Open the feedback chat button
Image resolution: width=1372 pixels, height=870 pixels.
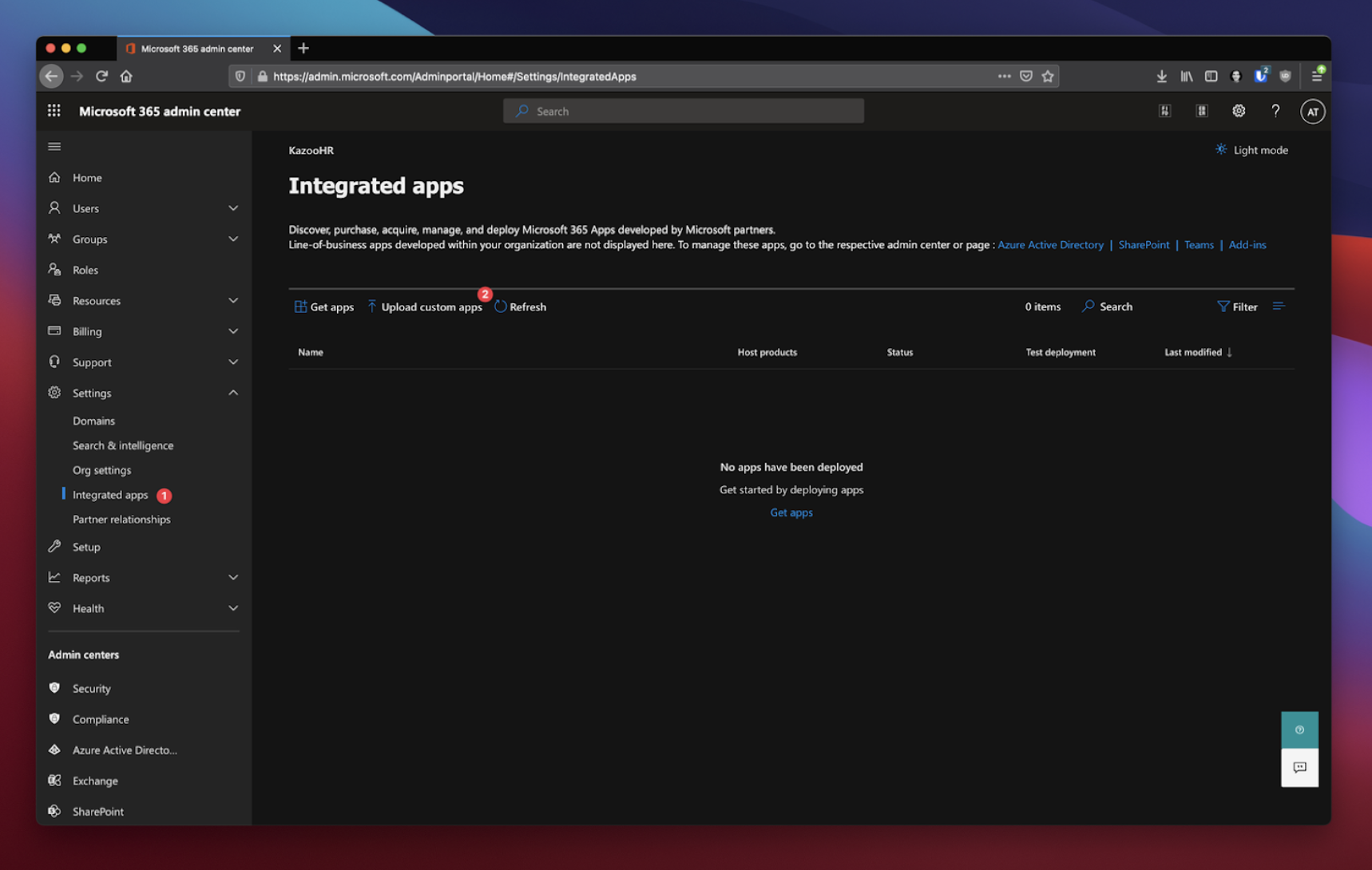tap(1299, 768)
